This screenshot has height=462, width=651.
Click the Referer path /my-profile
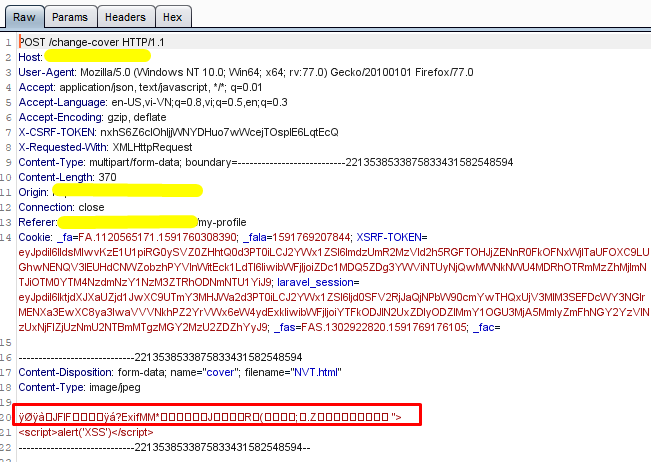coord(222,222)
